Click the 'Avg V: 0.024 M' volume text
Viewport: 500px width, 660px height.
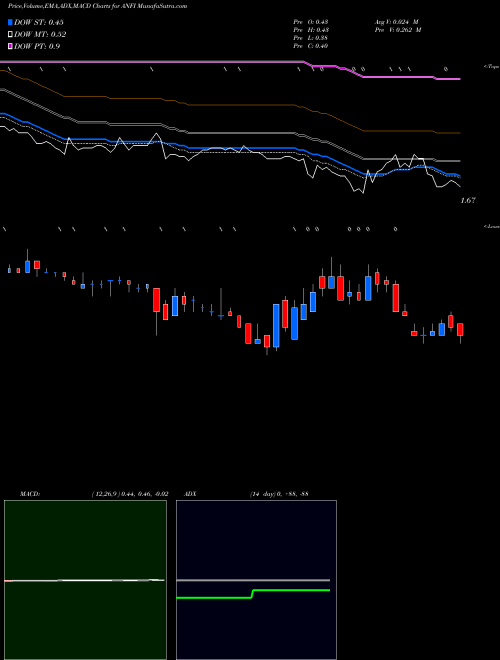click(396, 22)
